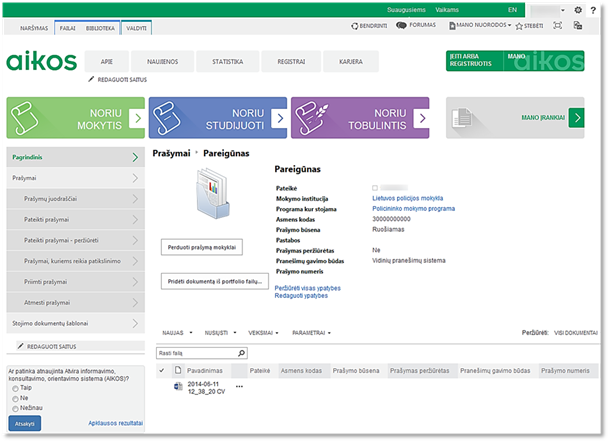Select Atmesti prašymai in sidebar

point(76,302)
